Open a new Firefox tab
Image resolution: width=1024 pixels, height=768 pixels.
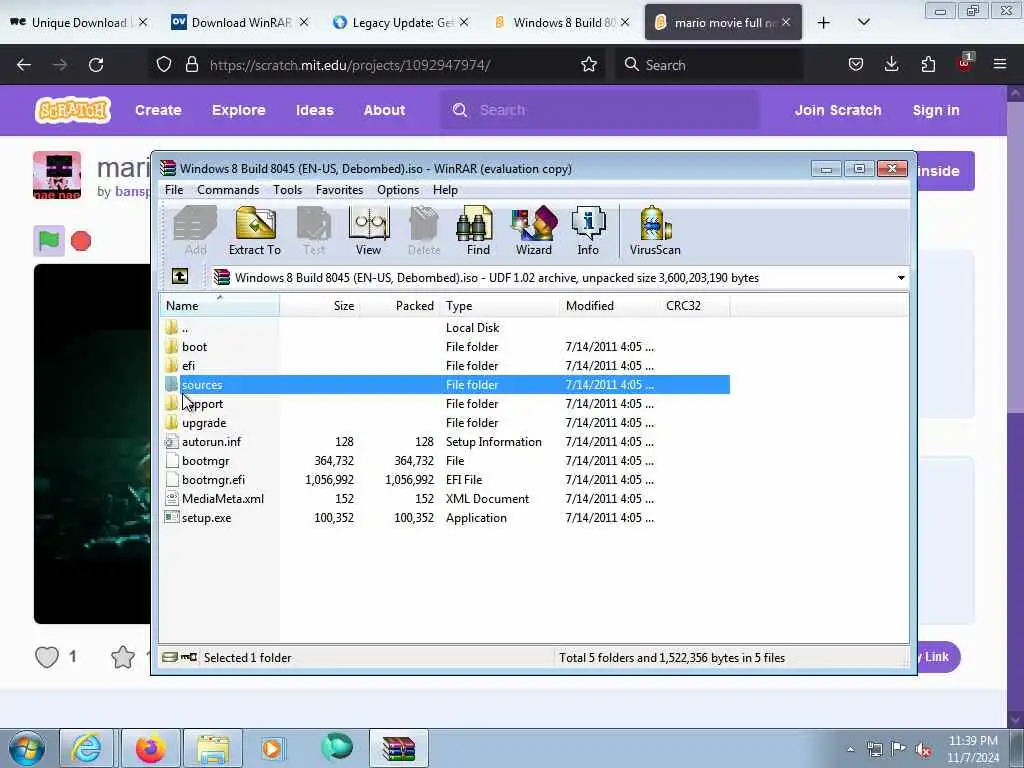click(x=824, y=22)
